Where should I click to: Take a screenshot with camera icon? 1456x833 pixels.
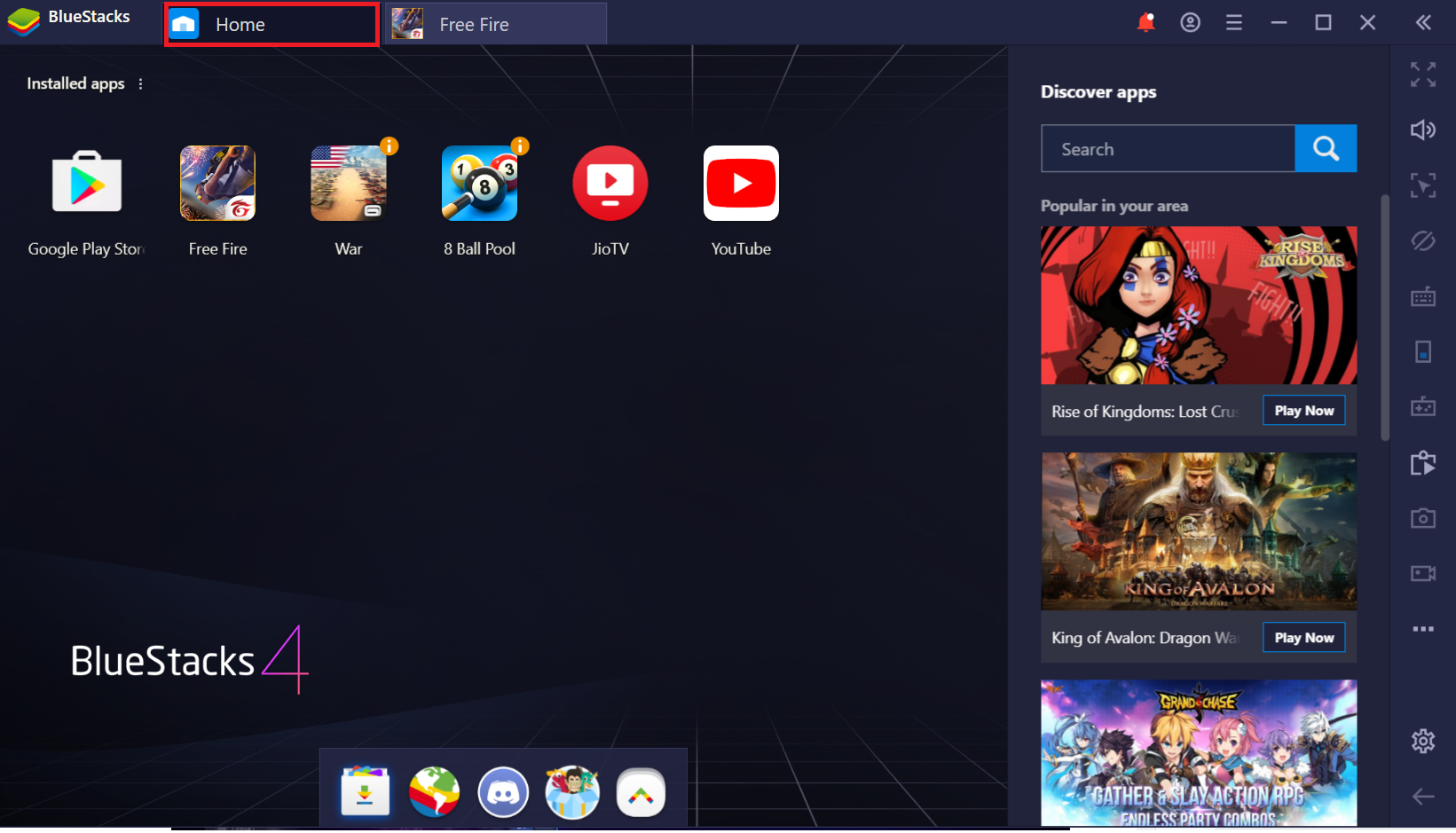point(1423,518)
